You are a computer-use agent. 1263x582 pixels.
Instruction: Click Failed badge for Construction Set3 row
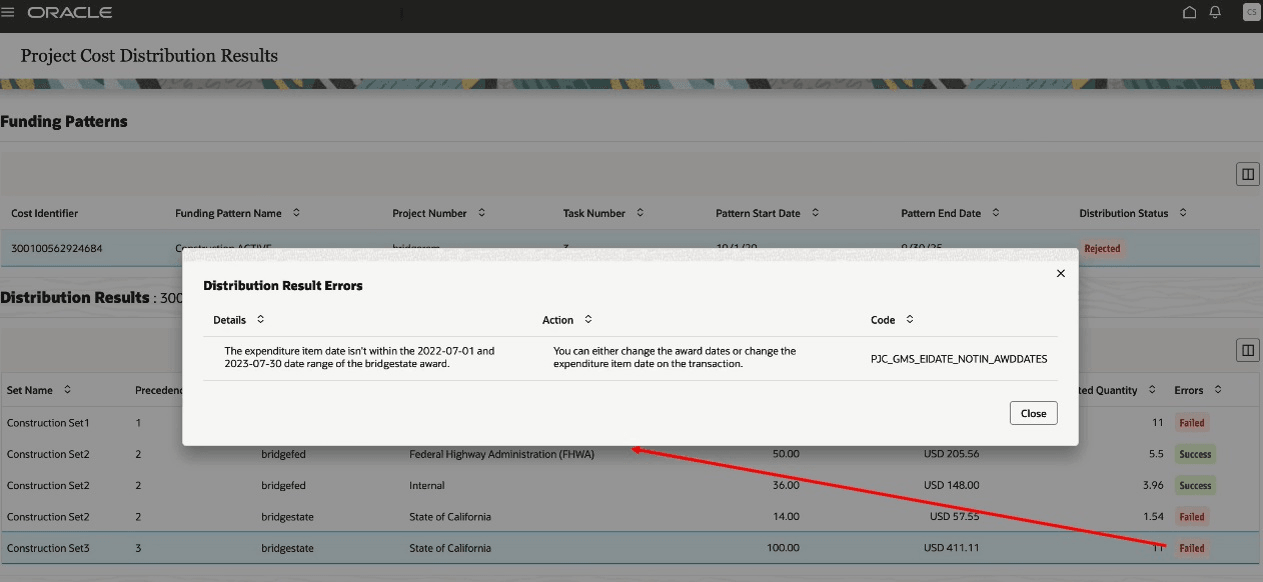1191,548
